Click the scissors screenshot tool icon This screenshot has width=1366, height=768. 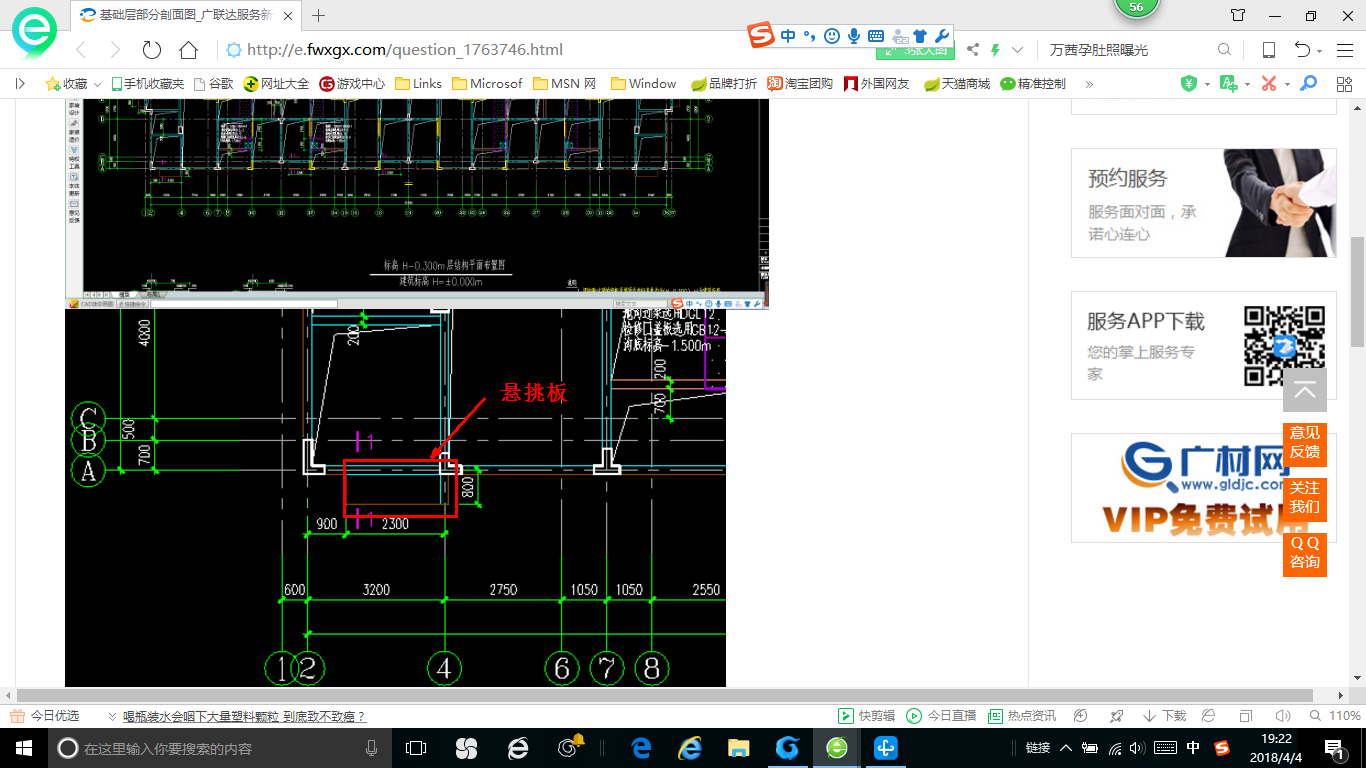click(x=1269, y=84)
